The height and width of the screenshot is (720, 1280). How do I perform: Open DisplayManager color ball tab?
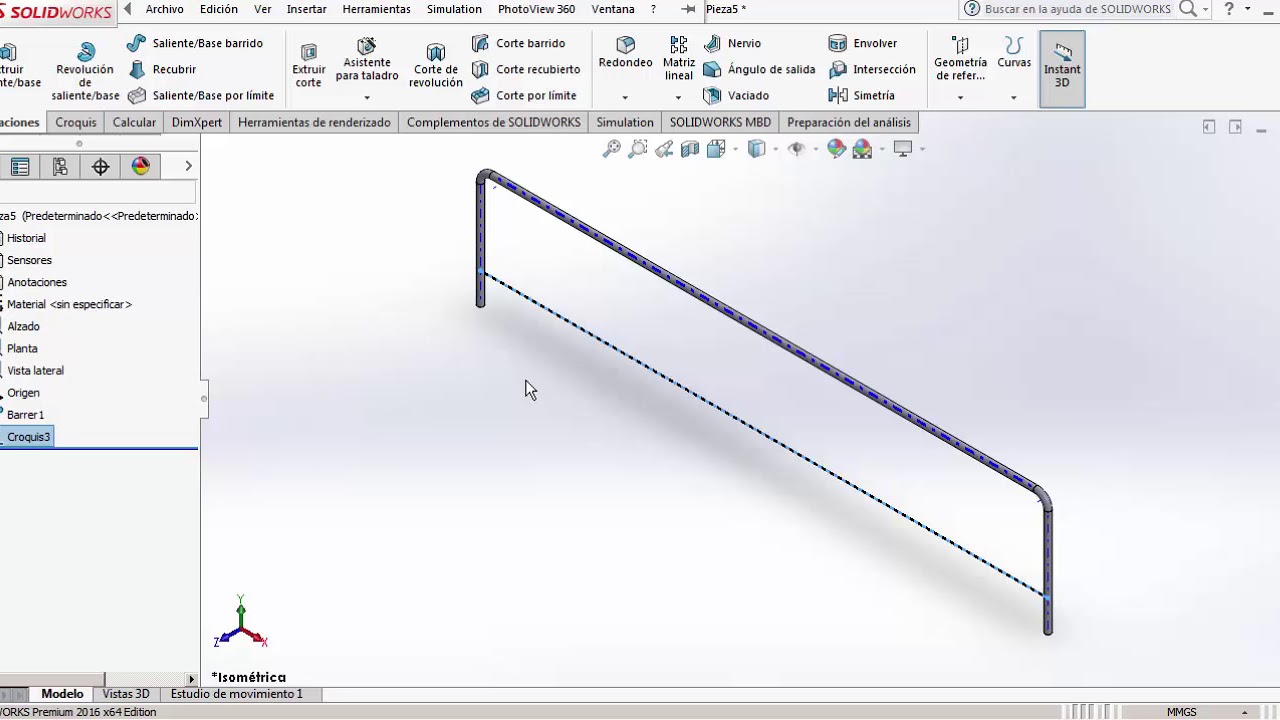[140, 167]
